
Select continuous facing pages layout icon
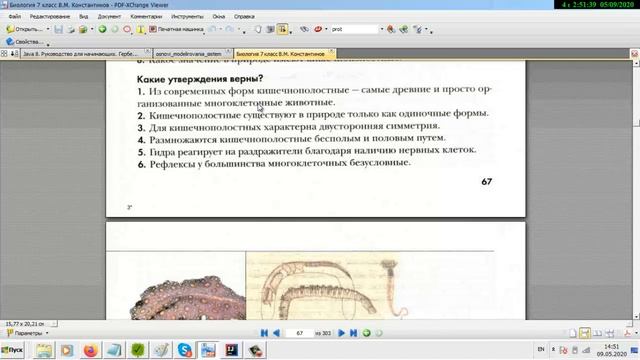point(610,333)
